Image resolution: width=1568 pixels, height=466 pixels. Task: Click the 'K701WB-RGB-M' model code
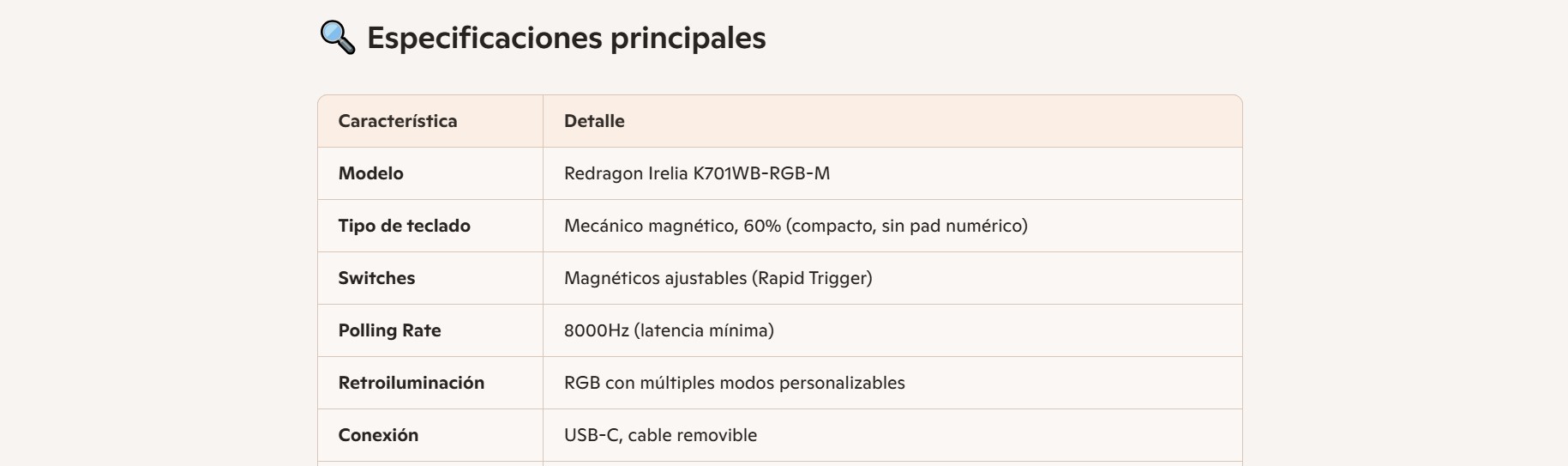761,173
